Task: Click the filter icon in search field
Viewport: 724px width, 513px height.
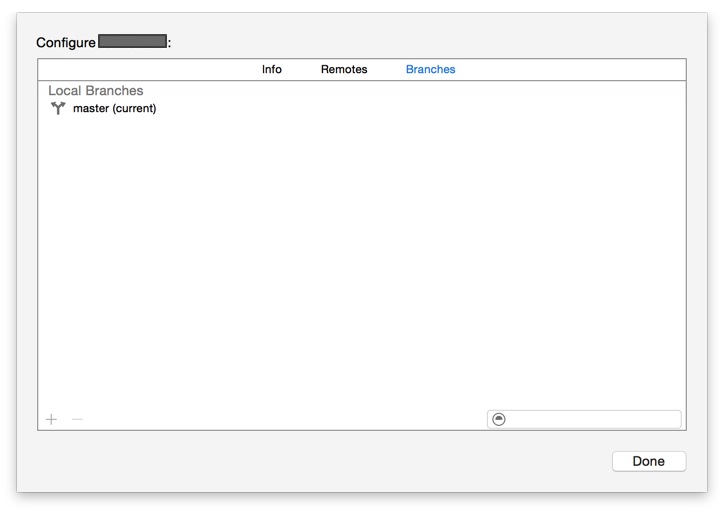Action: (x=499, y=419)
